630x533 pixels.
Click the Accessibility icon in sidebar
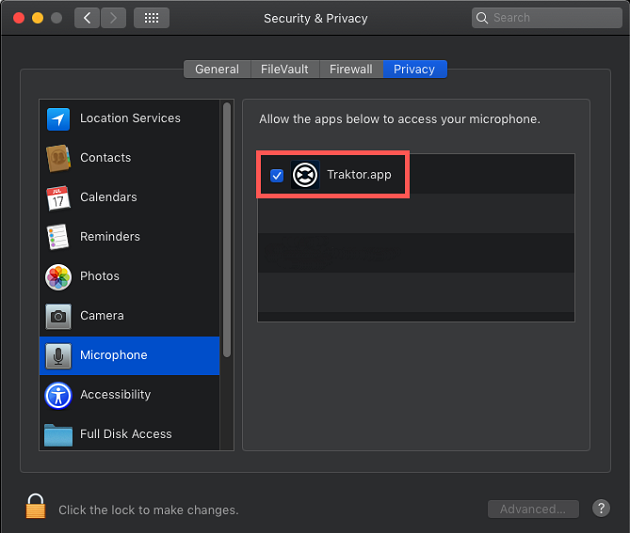tap(58, 395)
